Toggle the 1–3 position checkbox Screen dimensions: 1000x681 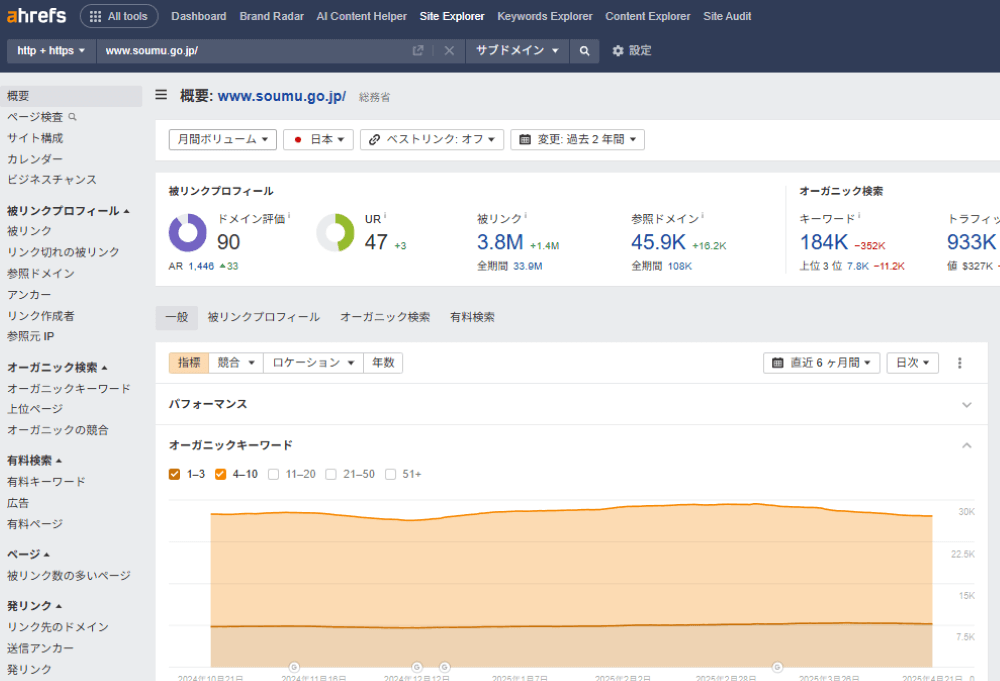tap(174, 474)
